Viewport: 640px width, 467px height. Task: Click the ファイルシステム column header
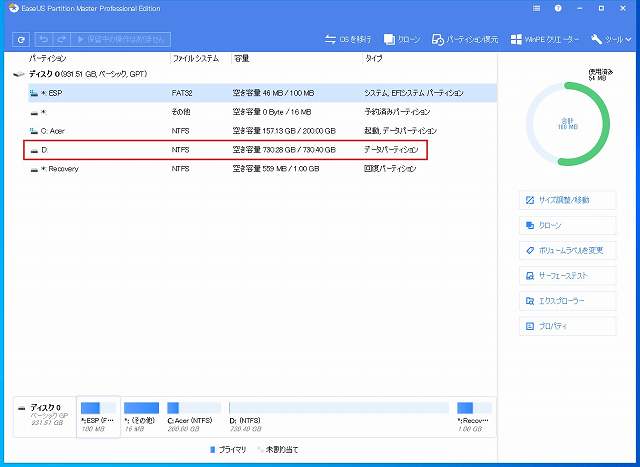[x=196, y=58]
